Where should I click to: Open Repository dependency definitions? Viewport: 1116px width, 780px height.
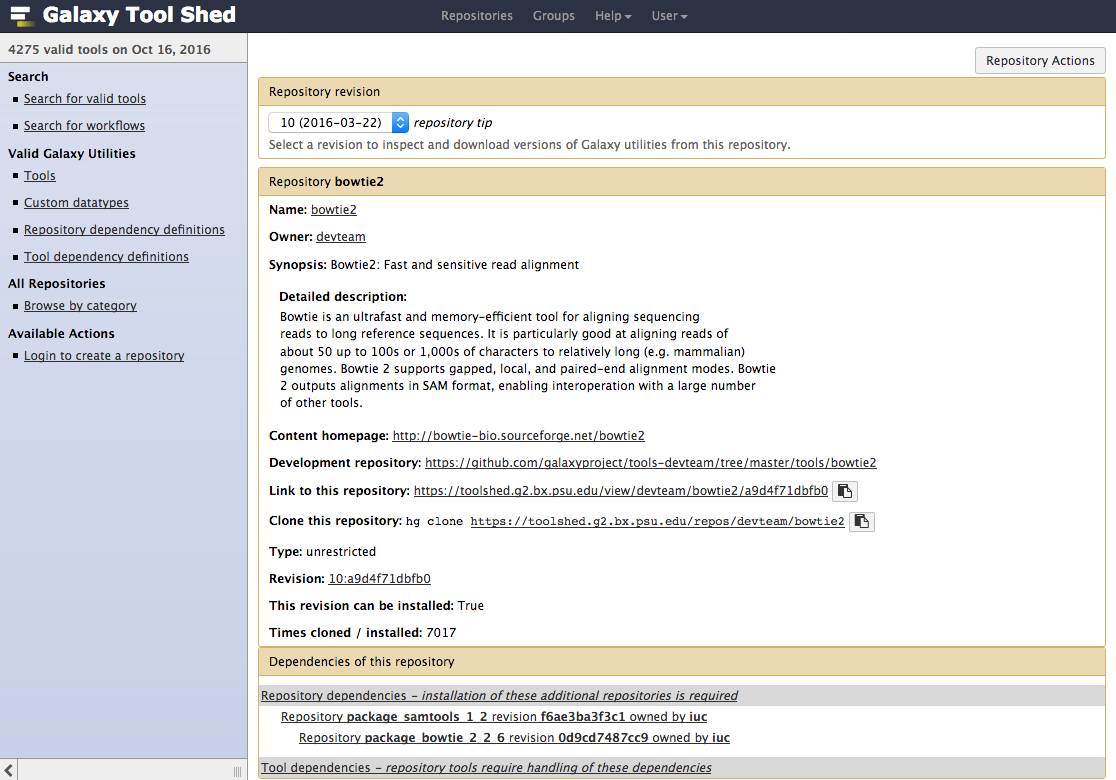(x=124, y=230)
